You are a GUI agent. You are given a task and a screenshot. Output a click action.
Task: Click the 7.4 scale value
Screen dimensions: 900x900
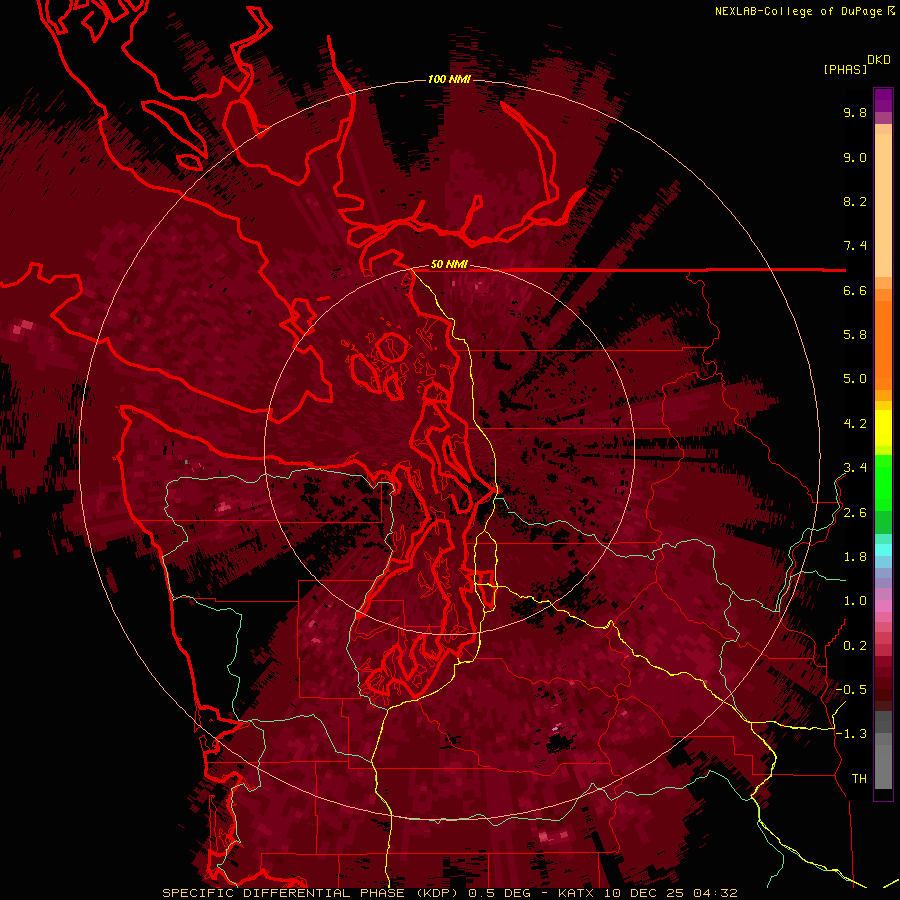coord(855,246)
